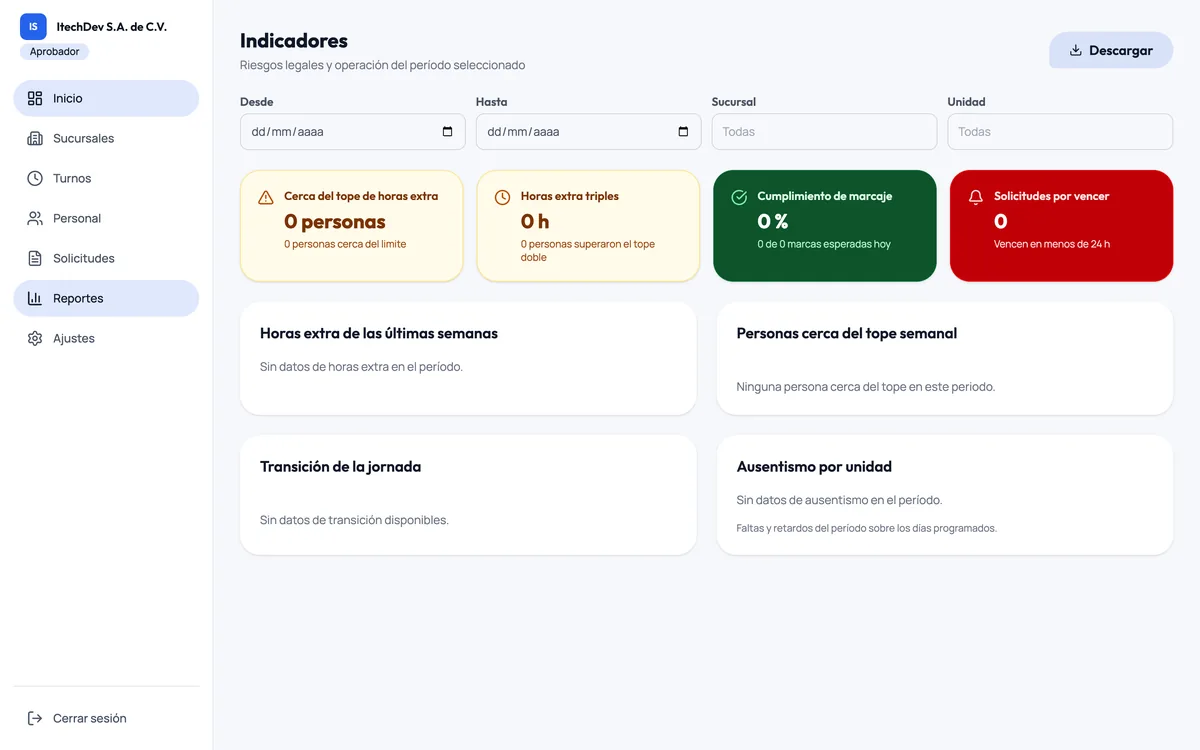Click the Turnos clock icon
Viewport: 1200px width, 750px height.
click(35, 178)
